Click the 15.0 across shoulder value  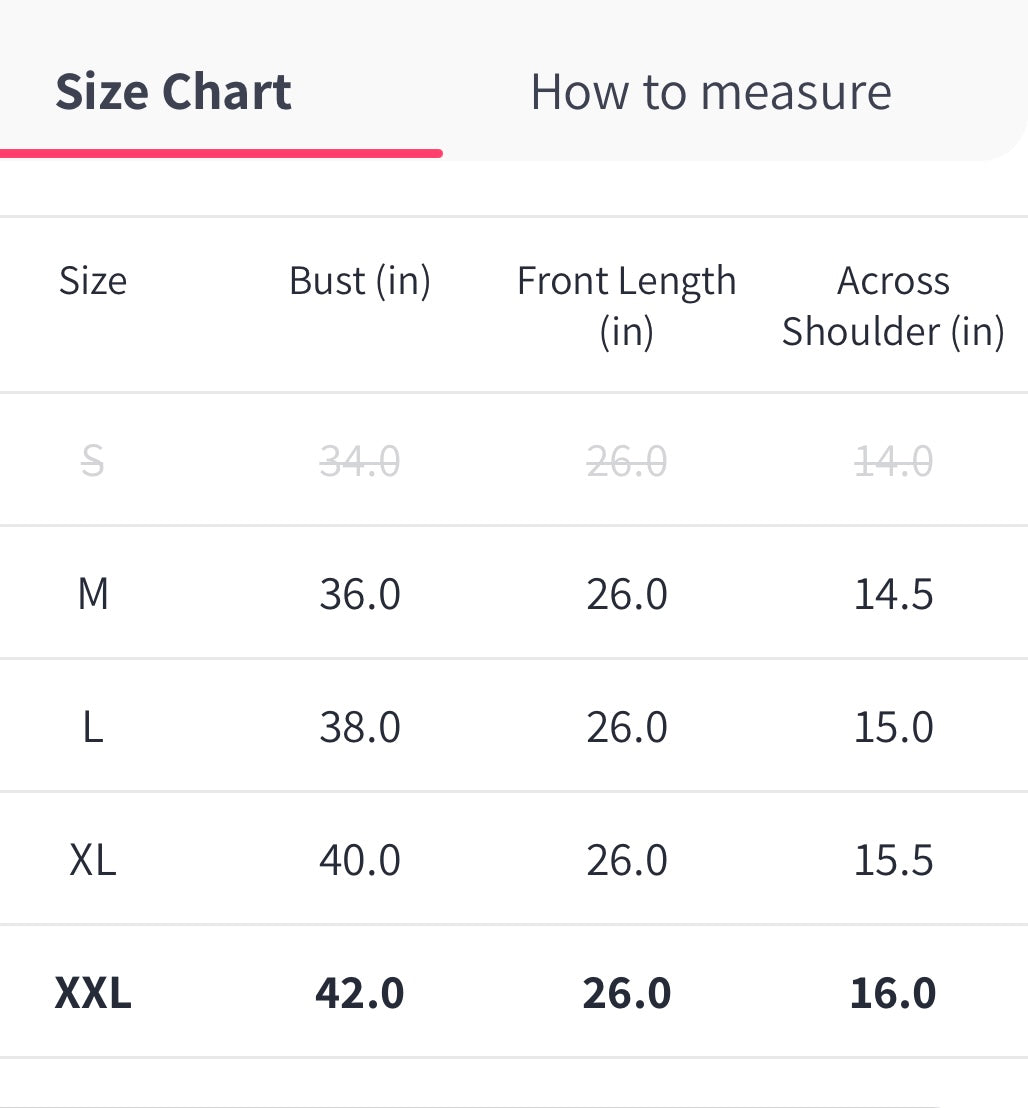point(893,727)
